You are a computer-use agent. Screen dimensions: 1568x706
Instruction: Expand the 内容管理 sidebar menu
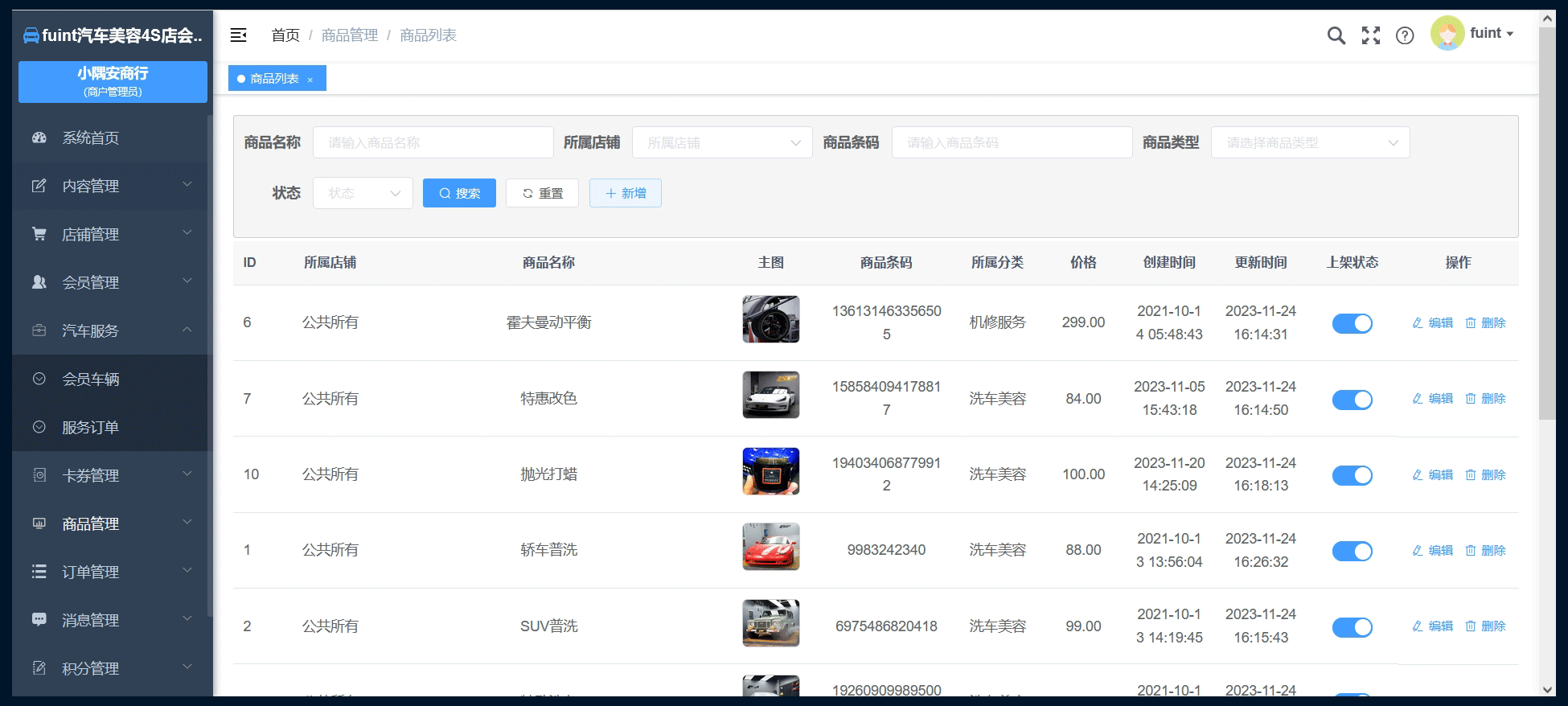[111, 186]
